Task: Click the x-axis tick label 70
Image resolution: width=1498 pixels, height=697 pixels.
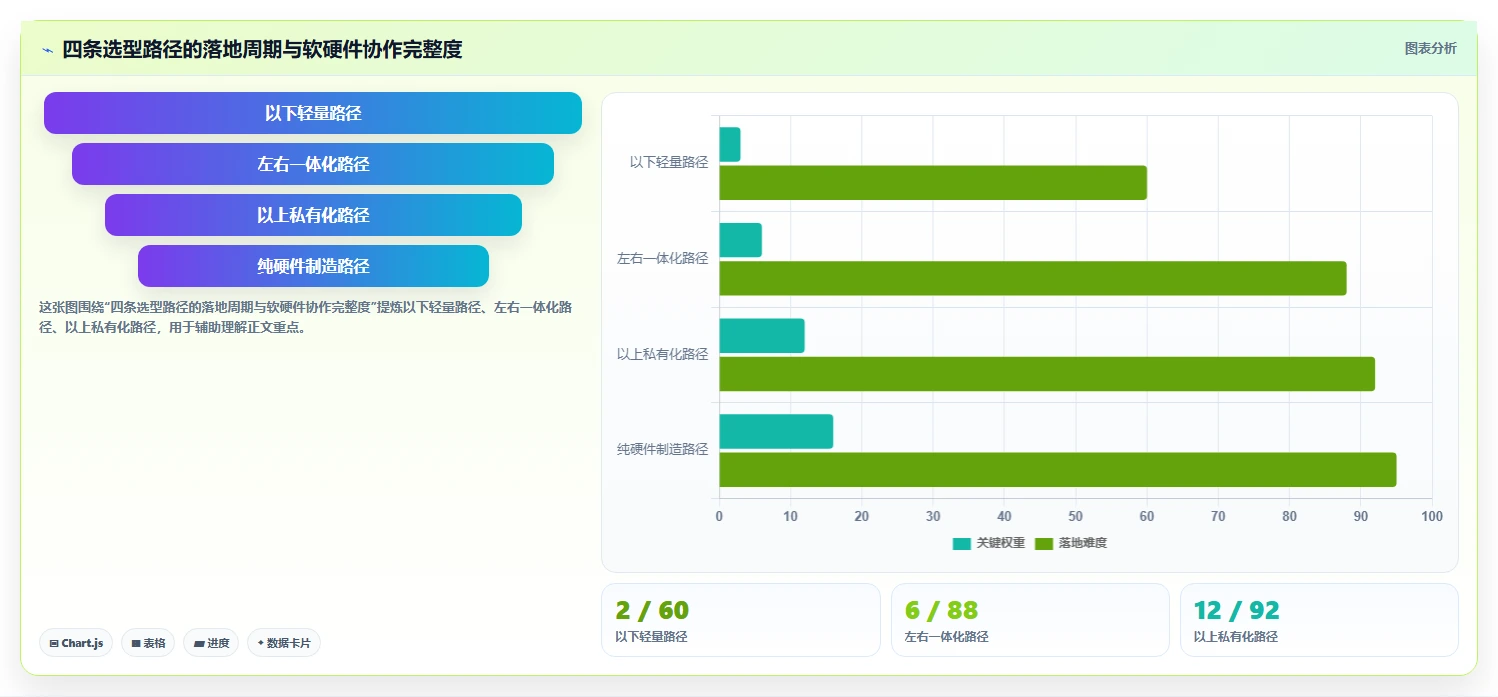Action: [1218, 516]
